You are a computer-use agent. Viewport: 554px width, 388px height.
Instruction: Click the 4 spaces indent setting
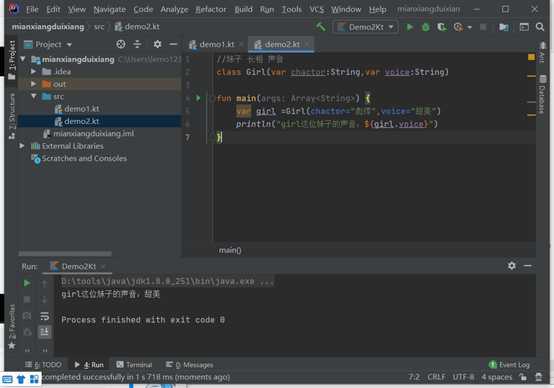[496, 377]
